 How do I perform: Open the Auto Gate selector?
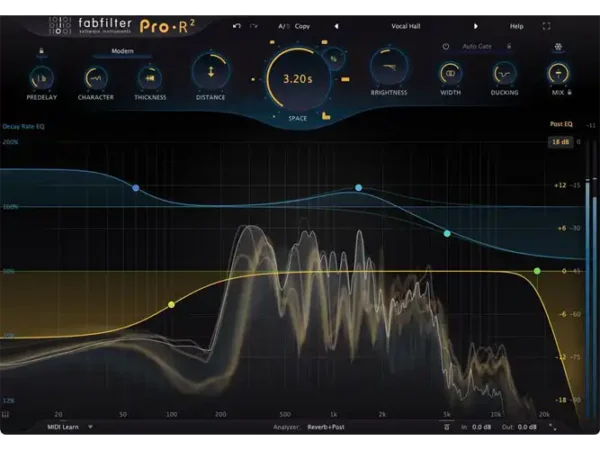coord(477,46)
